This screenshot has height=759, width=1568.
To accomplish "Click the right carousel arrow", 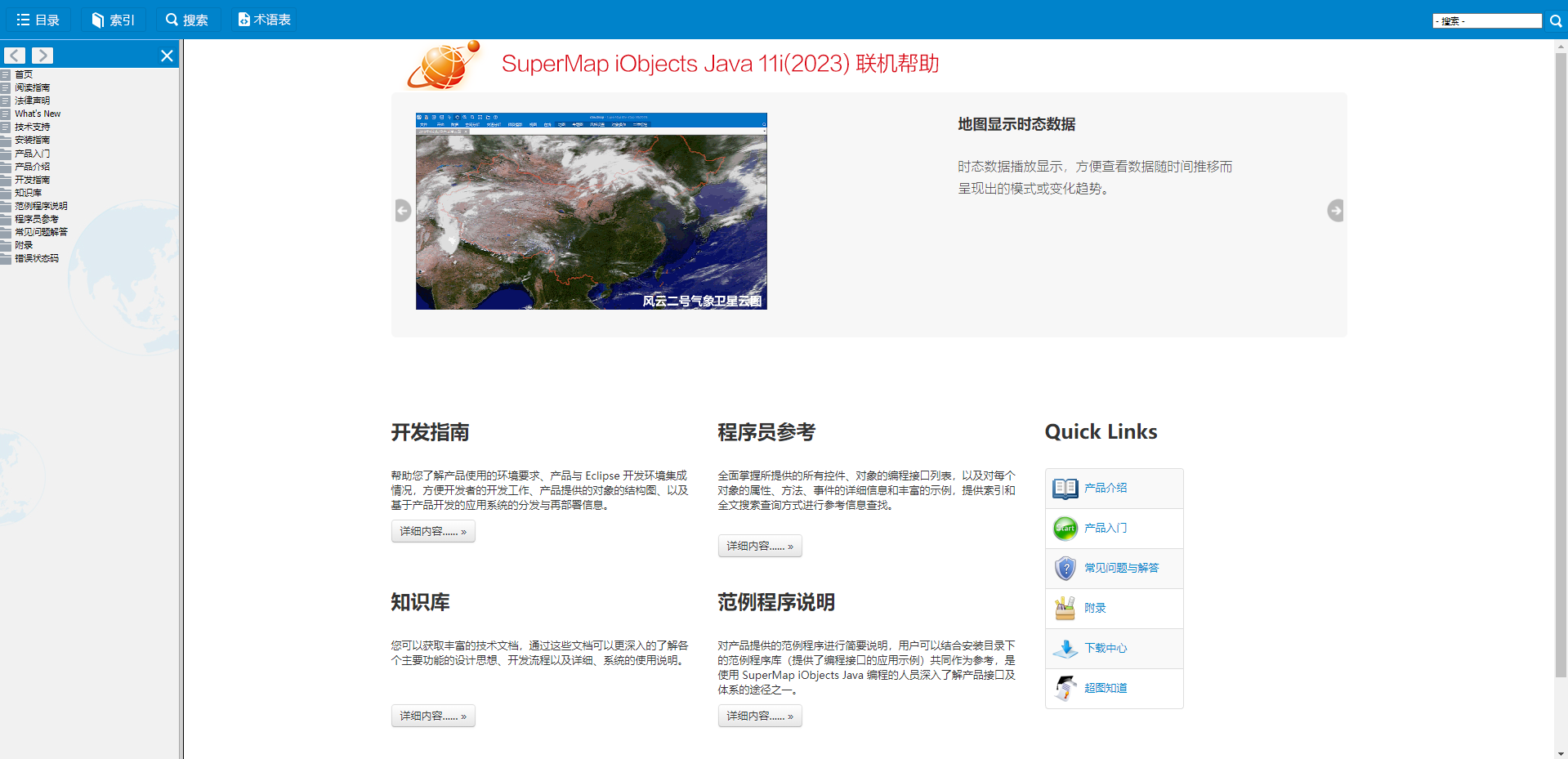I will point(1335,211).
